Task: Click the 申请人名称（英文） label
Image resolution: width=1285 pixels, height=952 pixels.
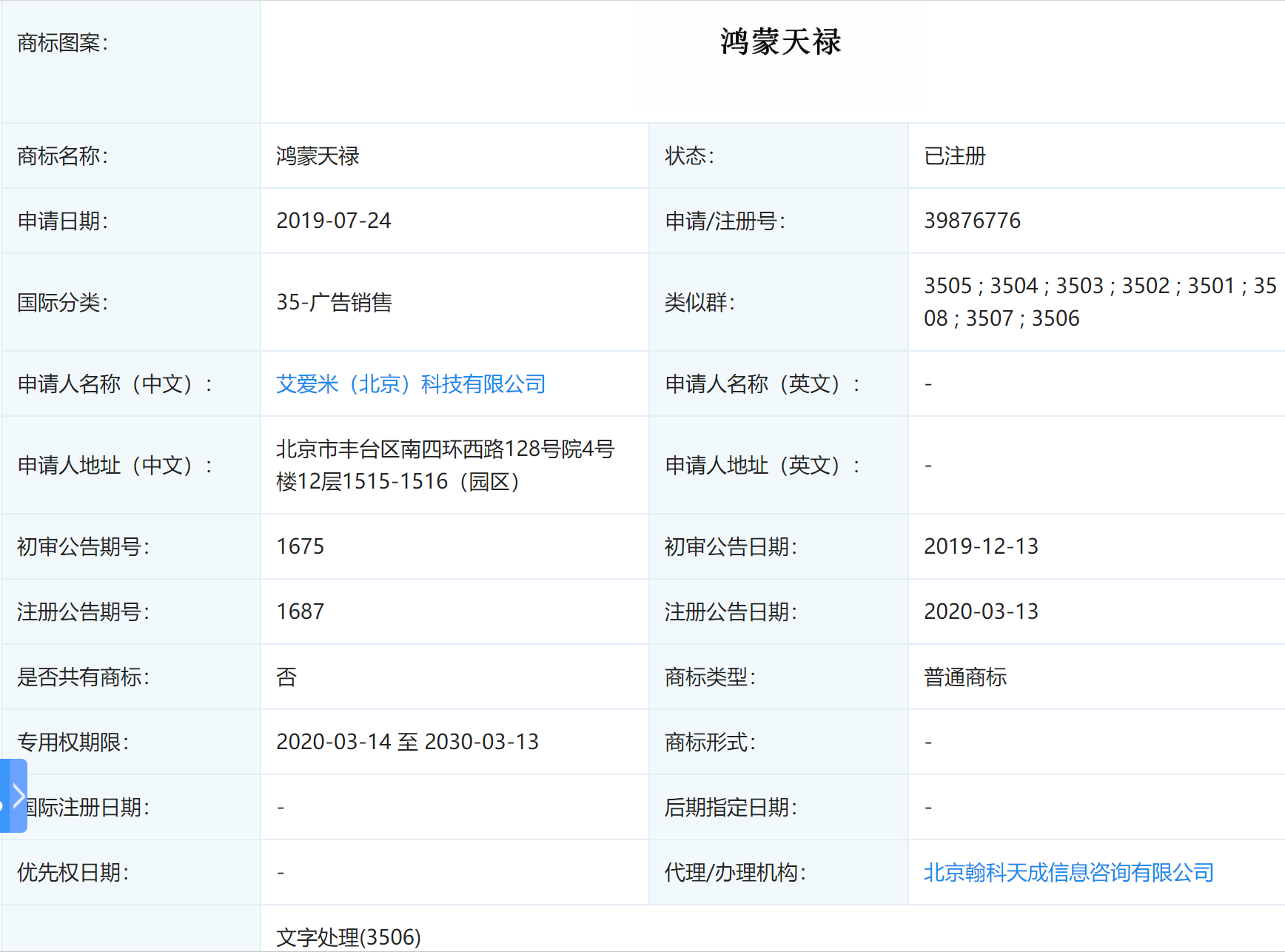Action: tap(763, 384)
